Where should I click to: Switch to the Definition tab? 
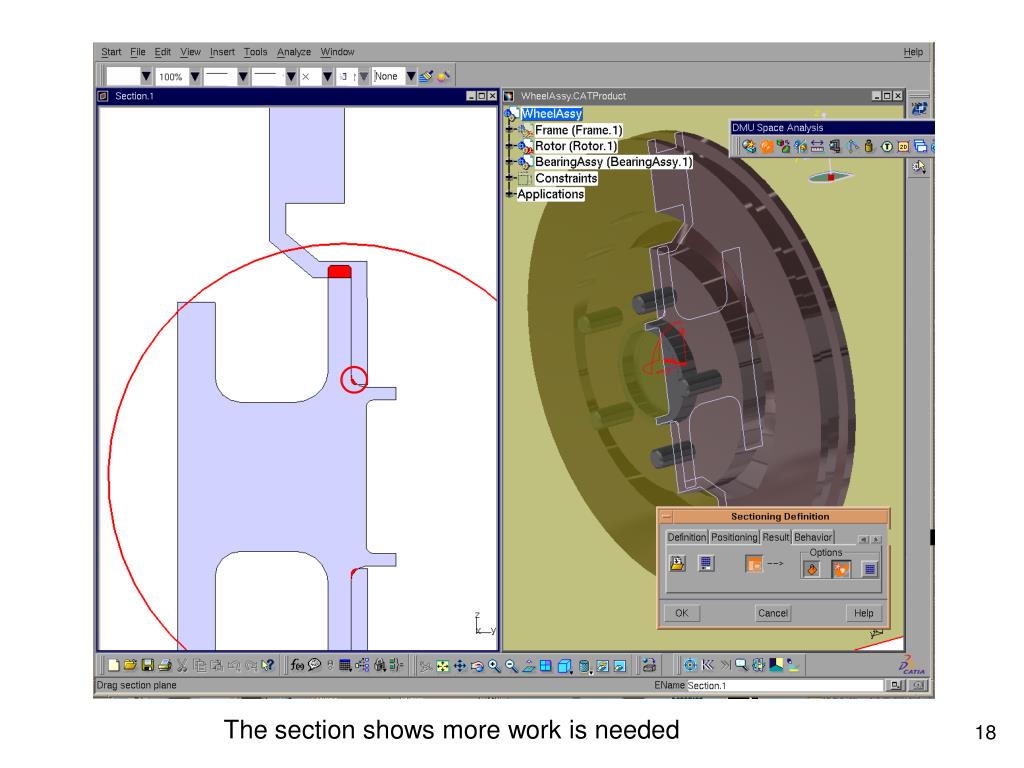[686, 537]
